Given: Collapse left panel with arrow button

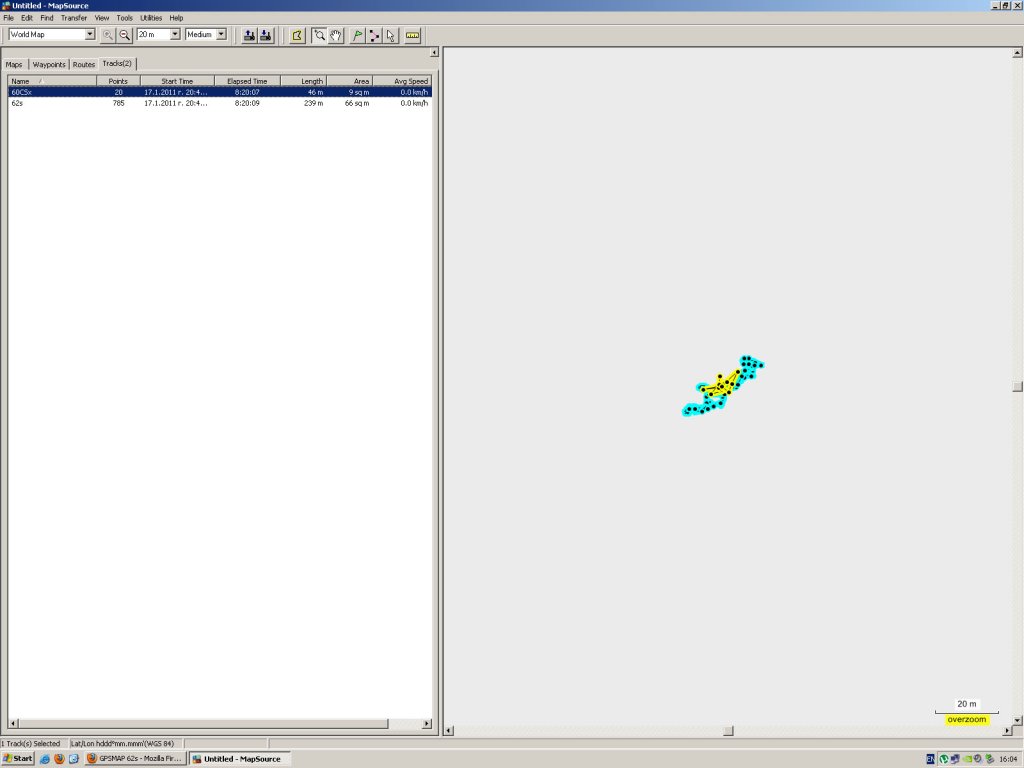Looking at the screenshot, I should [x=434, y=52].
